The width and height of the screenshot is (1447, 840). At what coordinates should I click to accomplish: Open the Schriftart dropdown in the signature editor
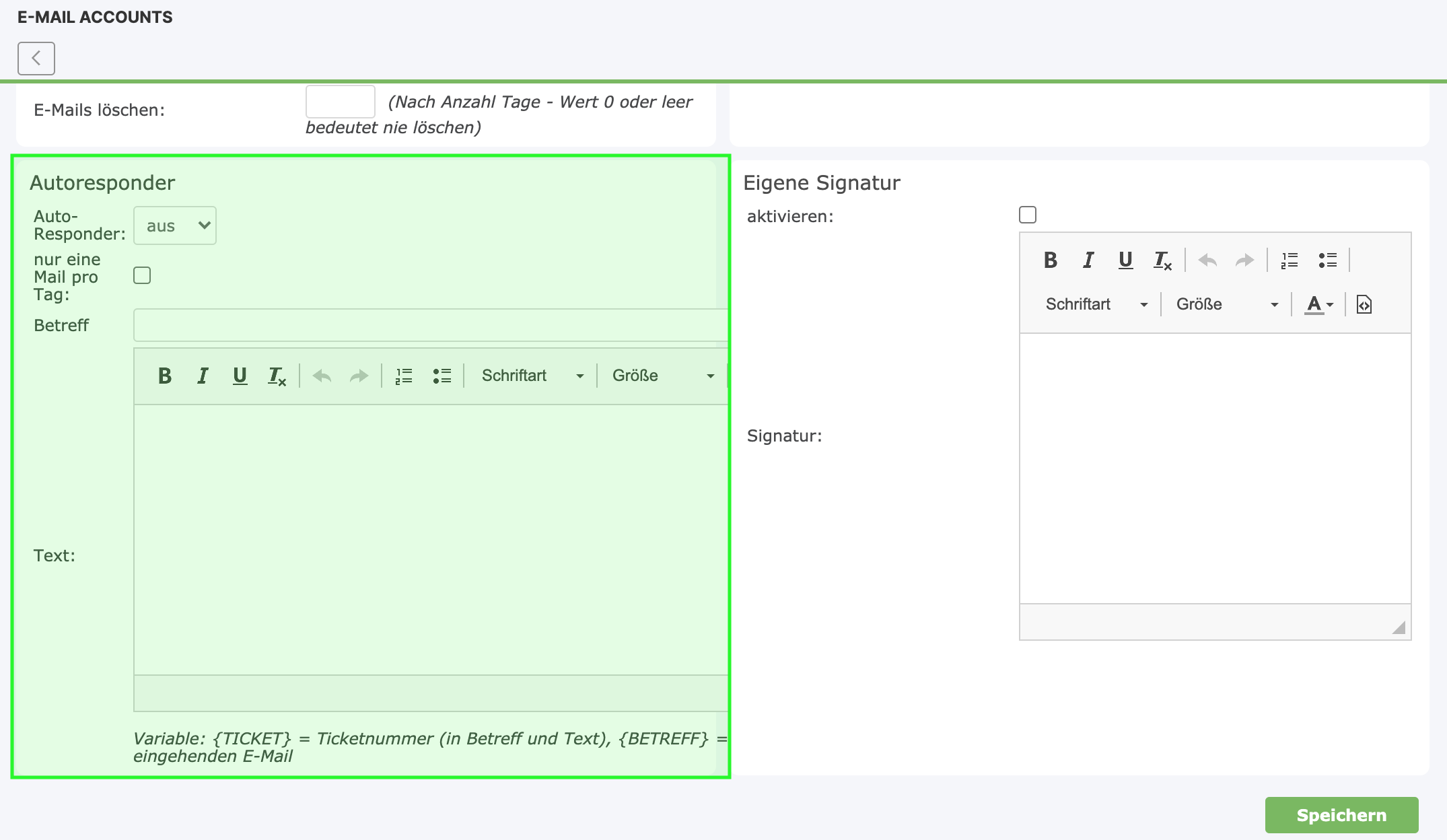click(1096, 304)
